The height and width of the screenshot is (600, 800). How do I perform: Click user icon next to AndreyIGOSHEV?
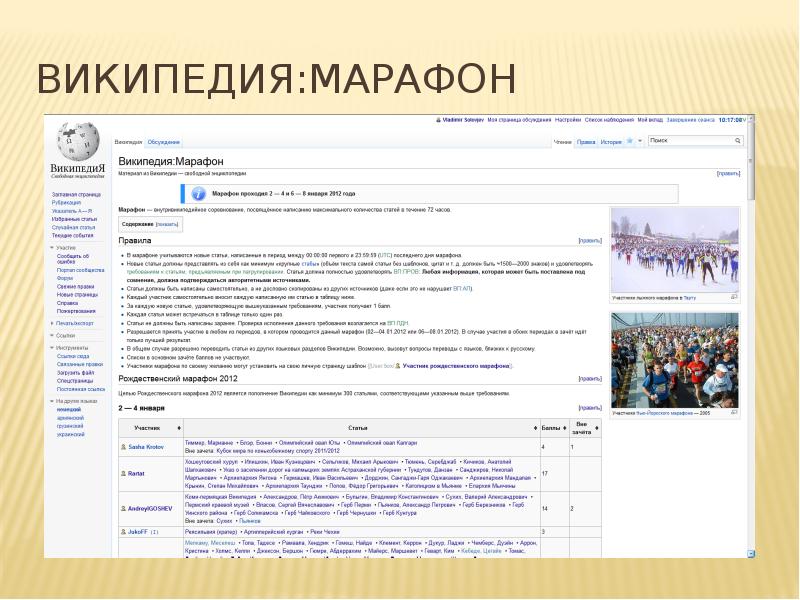pos(122,509)
